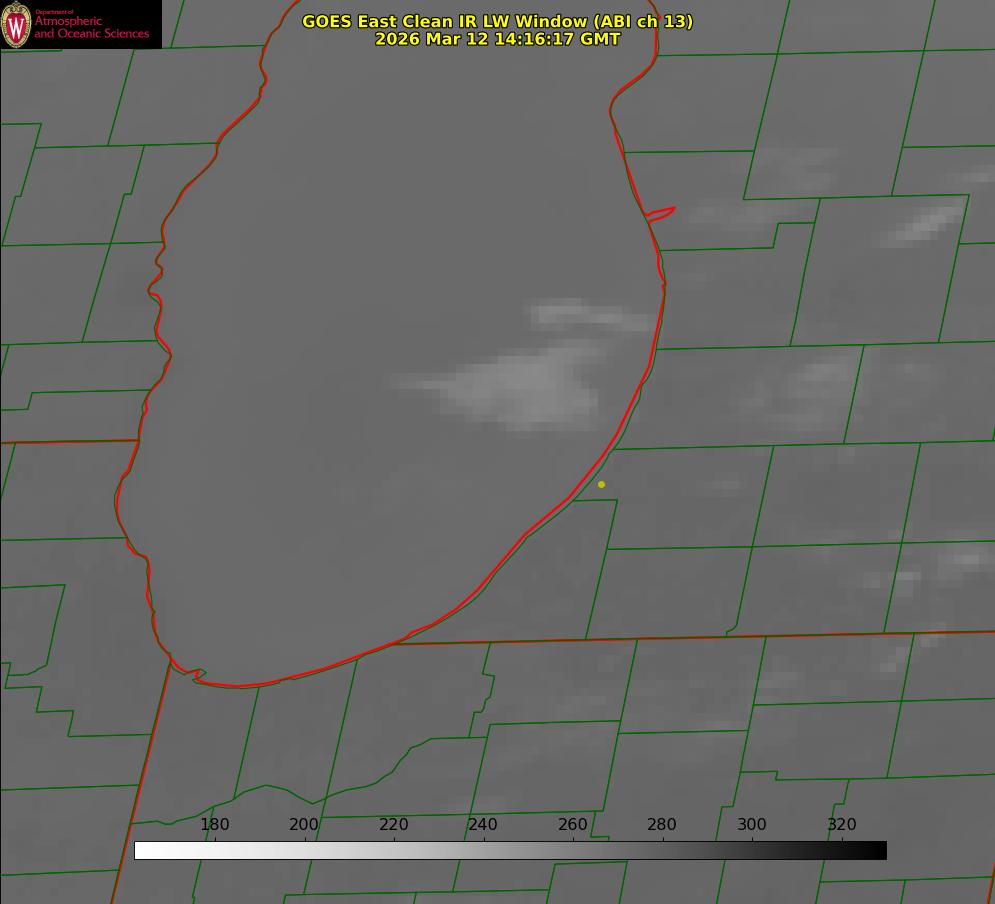Click the 240 colorbar label
Viewport: 995px width, 904px height.
click(x=483, y=824)
